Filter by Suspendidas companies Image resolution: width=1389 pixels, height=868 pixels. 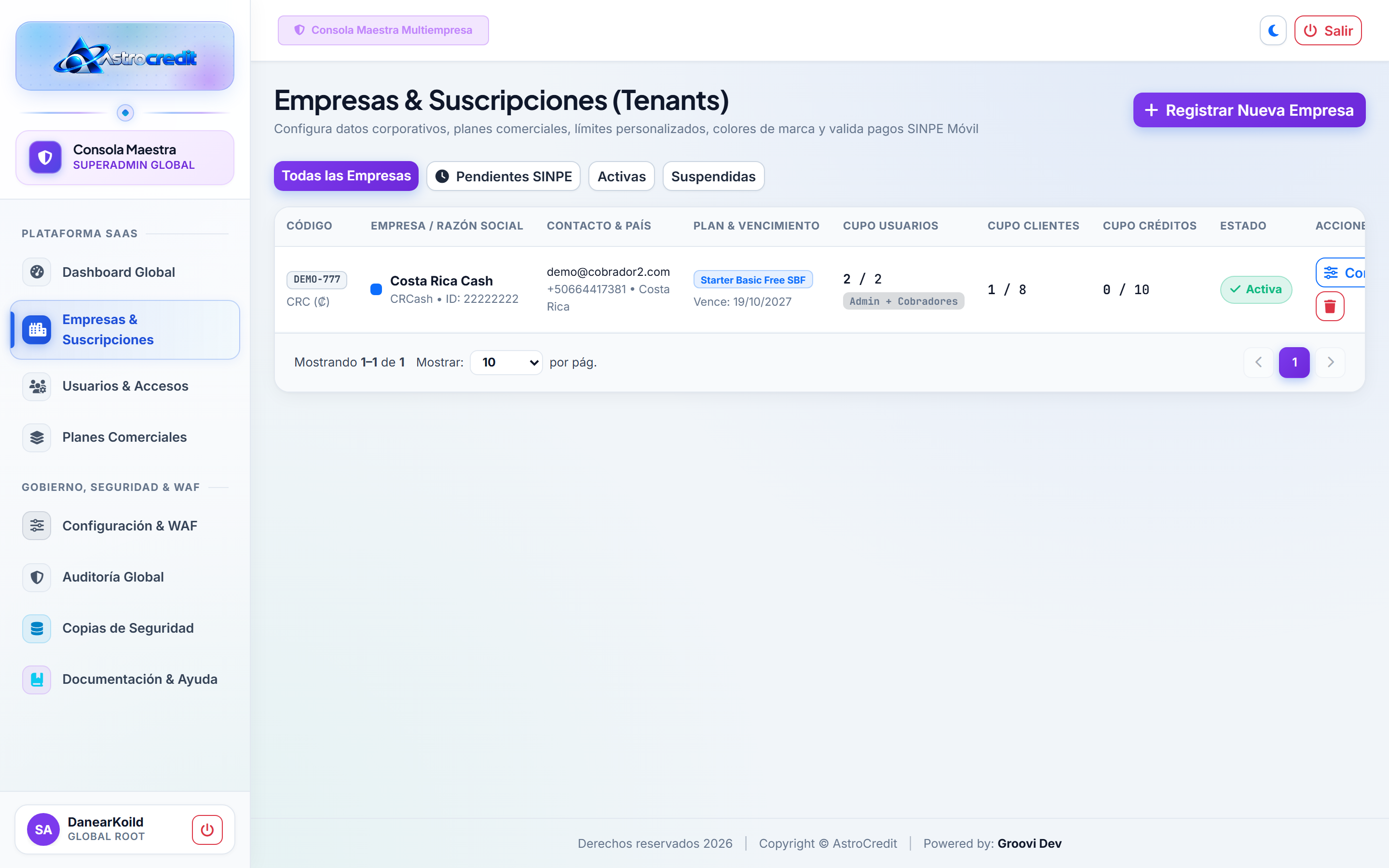(713, 176)
